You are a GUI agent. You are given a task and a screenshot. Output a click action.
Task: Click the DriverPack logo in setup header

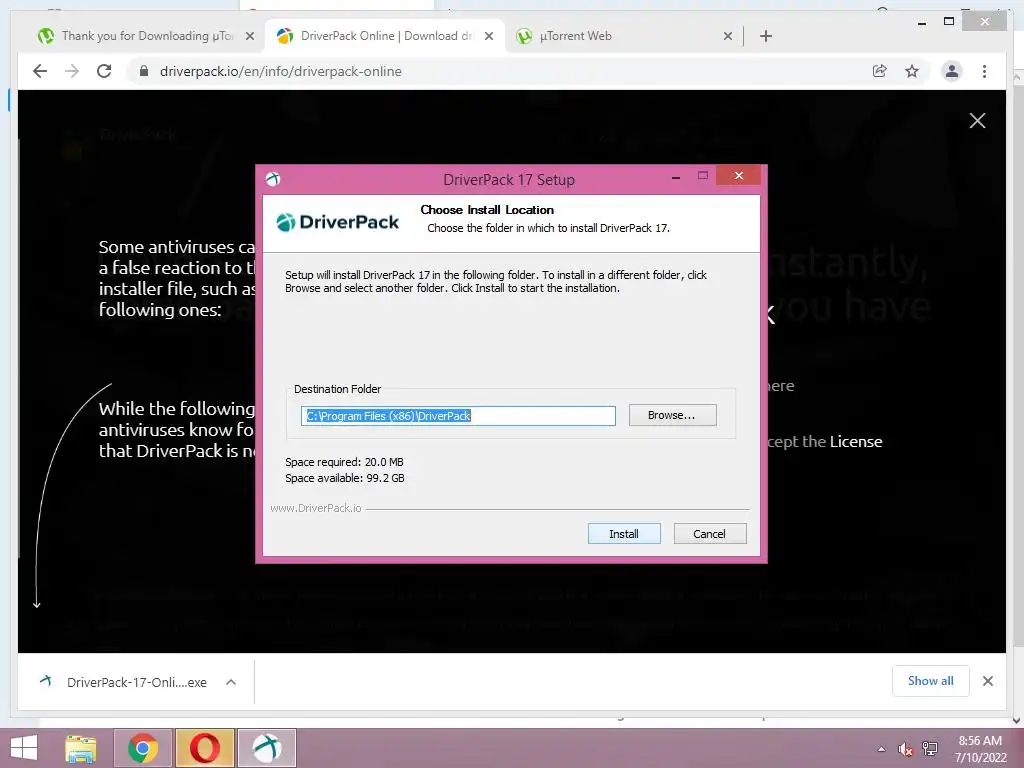click(338, 222)
